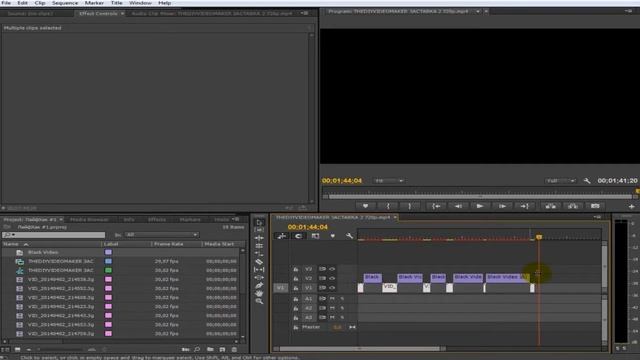Click Automate to Sequence icon
Viewport: 640px width, 360px height.
click(x=186, y=349)
